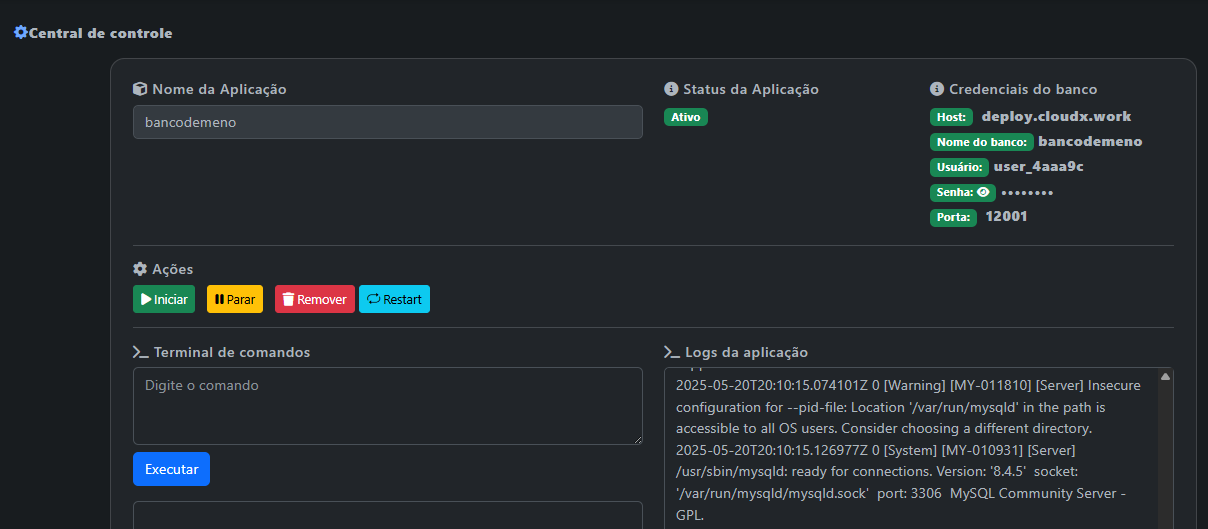Pause the application with Parar button
1208x529 pixels.
click(x=235, y=299)
